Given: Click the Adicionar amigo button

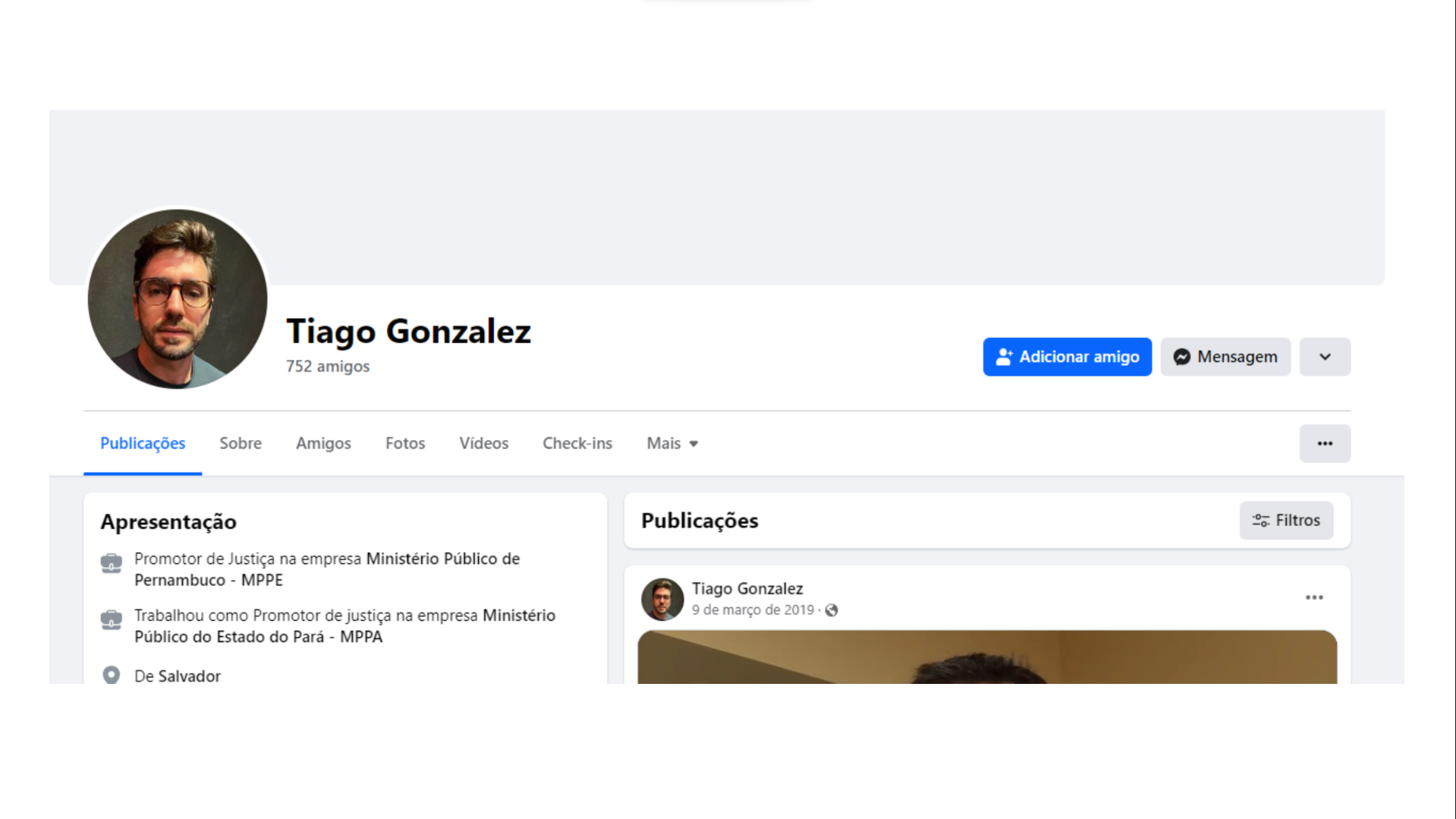Looking at the screenshot, I should [x=1067, y=357].
